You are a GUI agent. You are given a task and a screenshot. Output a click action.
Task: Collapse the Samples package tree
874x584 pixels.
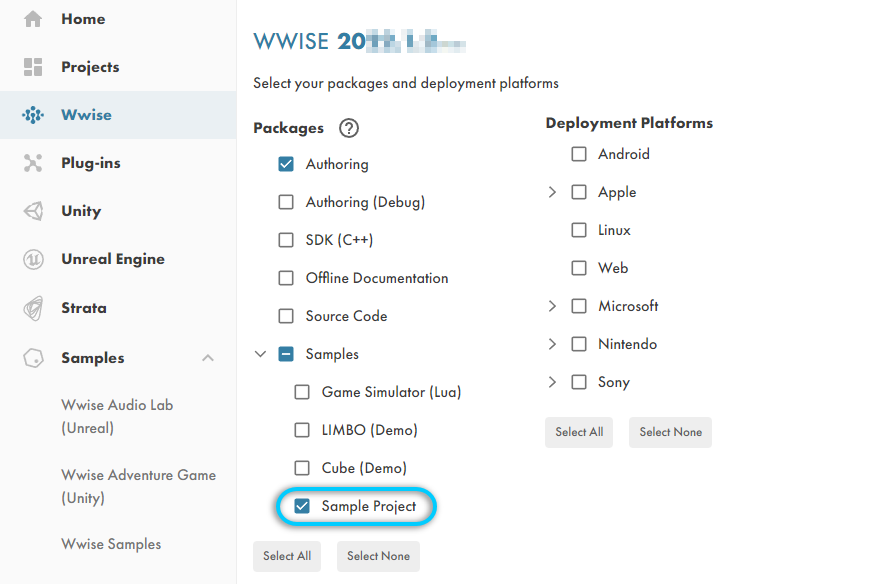pos(260,354)
